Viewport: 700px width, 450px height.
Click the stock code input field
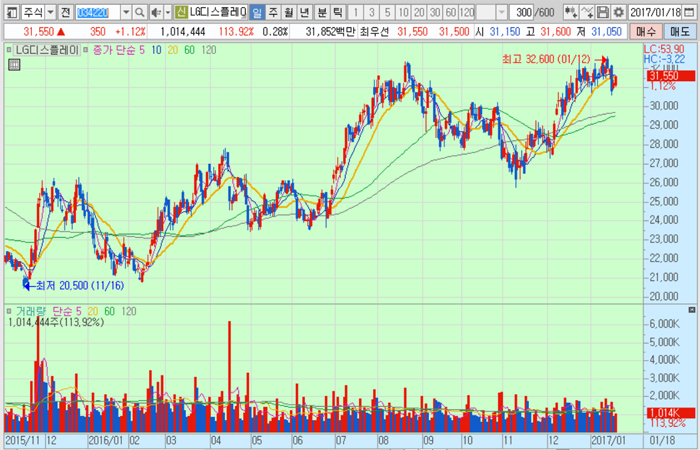(96, 12)
